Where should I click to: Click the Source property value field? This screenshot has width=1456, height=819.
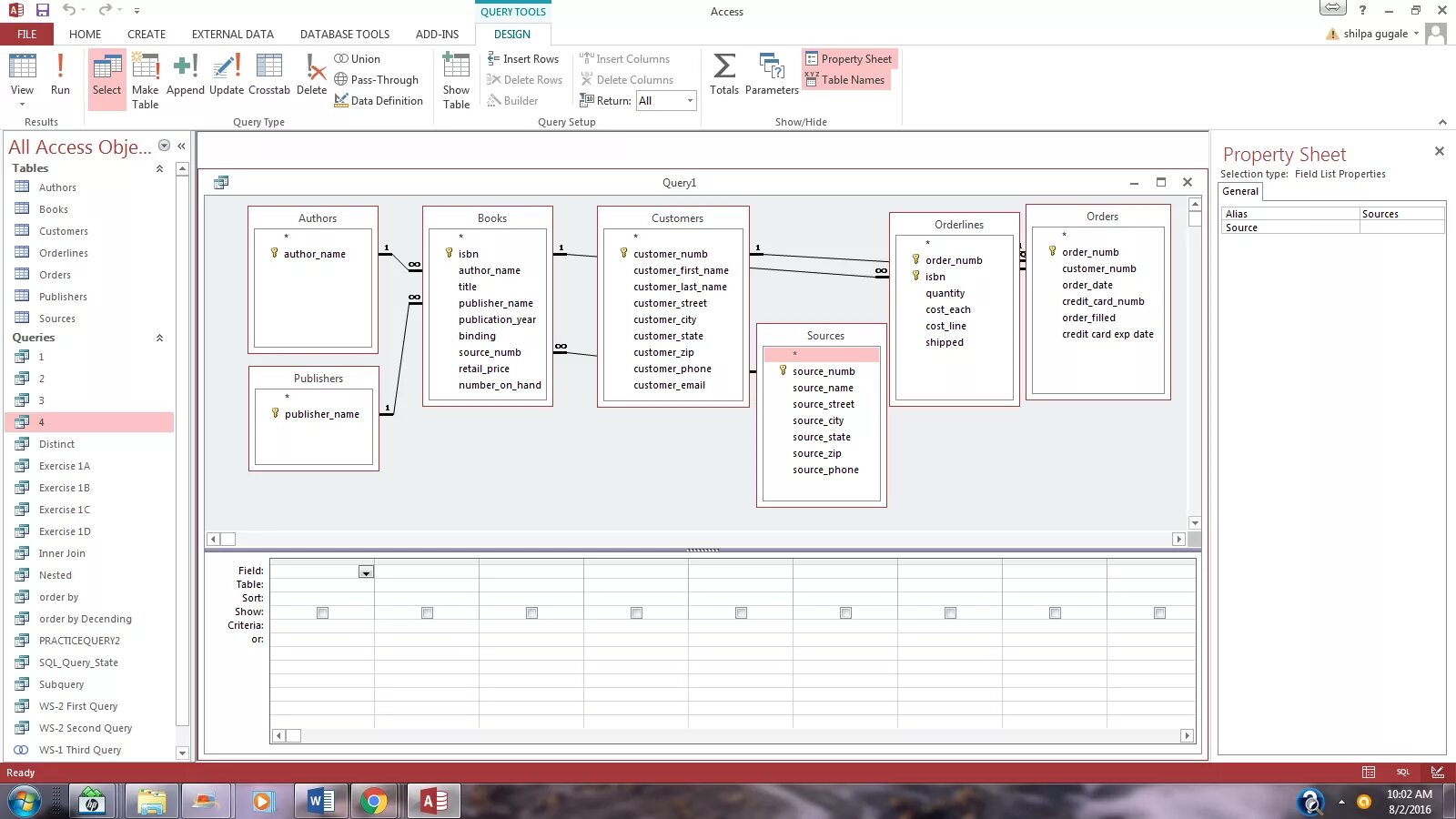[x=1401, y=227]
